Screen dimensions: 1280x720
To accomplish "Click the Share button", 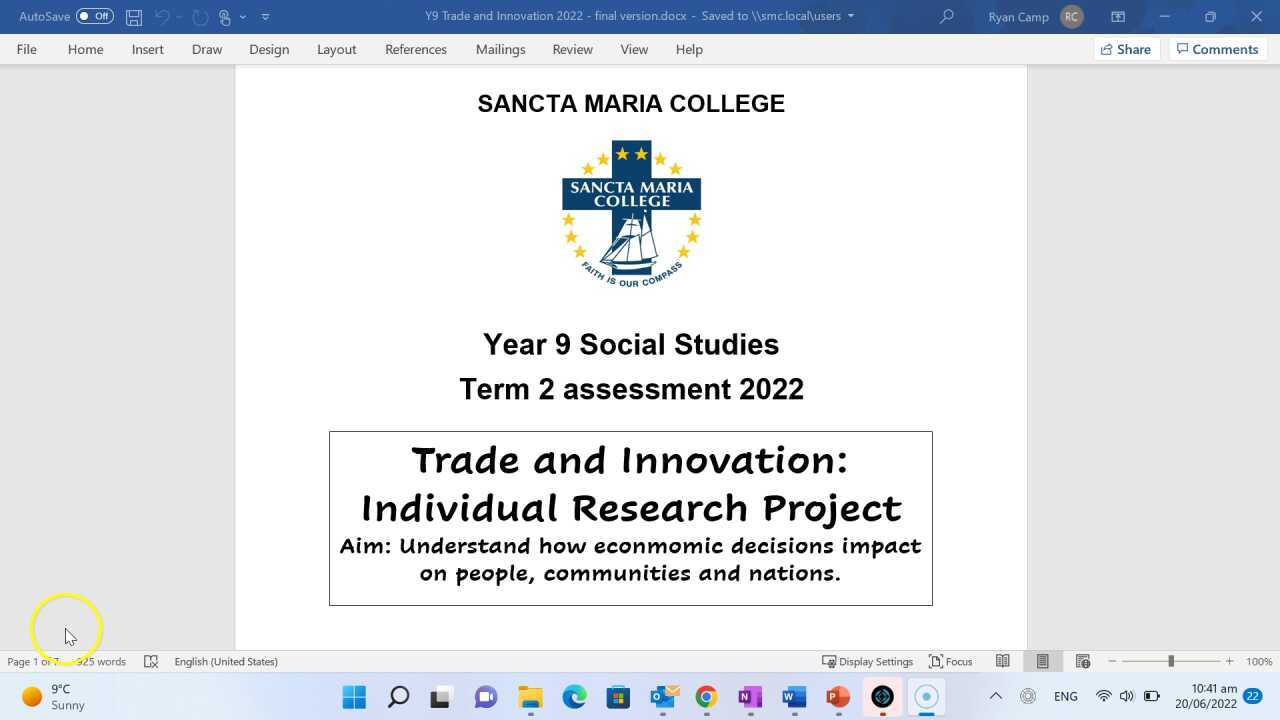I will (x=1126, y=49).
